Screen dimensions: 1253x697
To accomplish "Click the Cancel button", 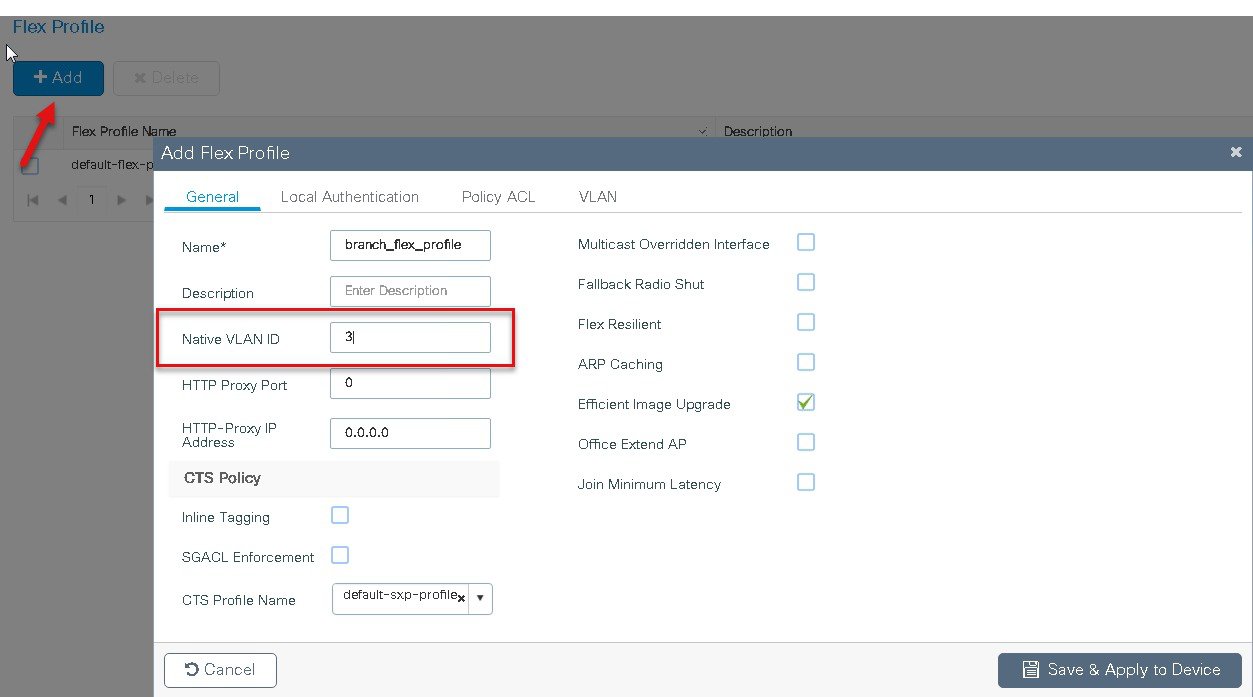I will pyautogui.click(x=220, y=670).
